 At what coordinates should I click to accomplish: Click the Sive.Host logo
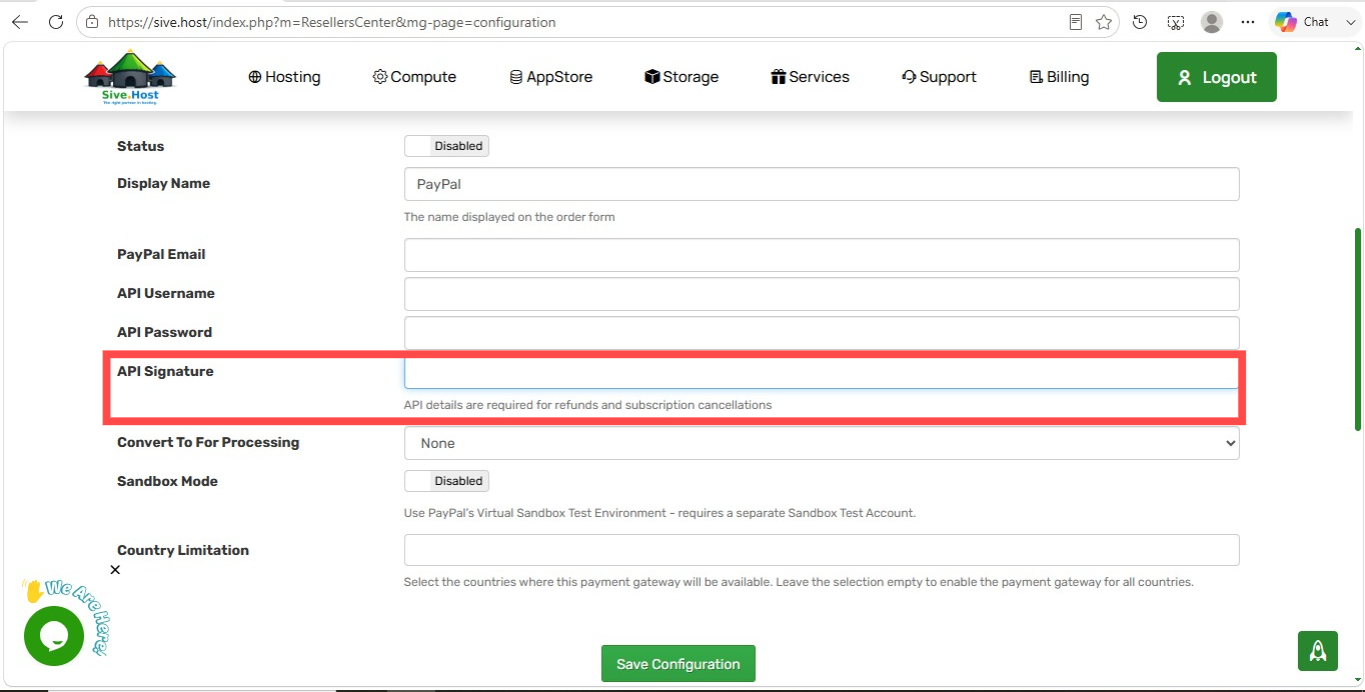click(x=130, y=78)
